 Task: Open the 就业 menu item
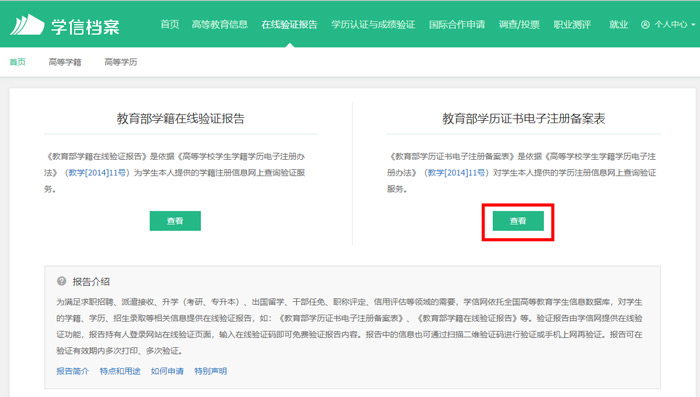click(618, 24)
